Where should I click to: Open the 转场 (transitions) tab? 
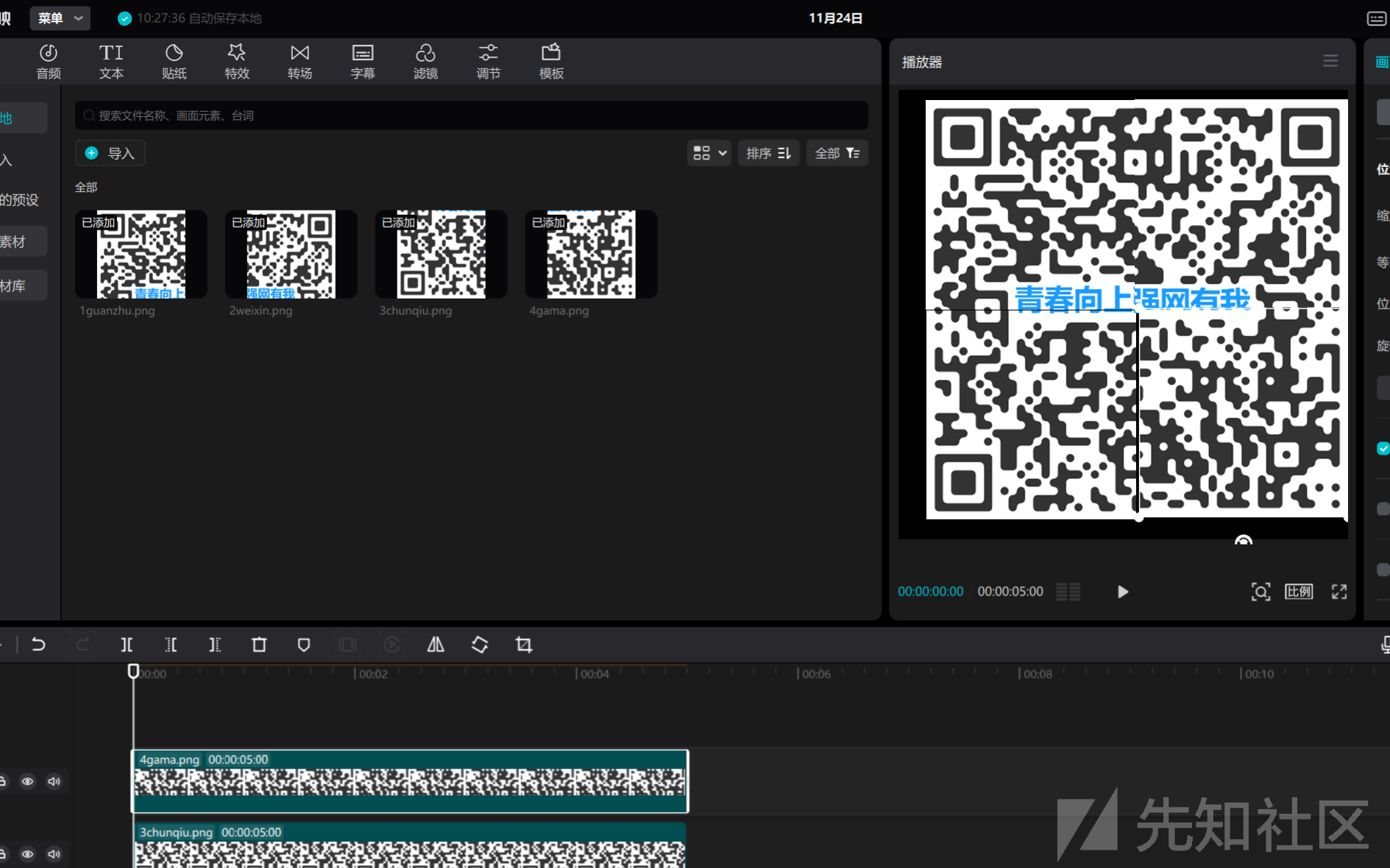299,62
